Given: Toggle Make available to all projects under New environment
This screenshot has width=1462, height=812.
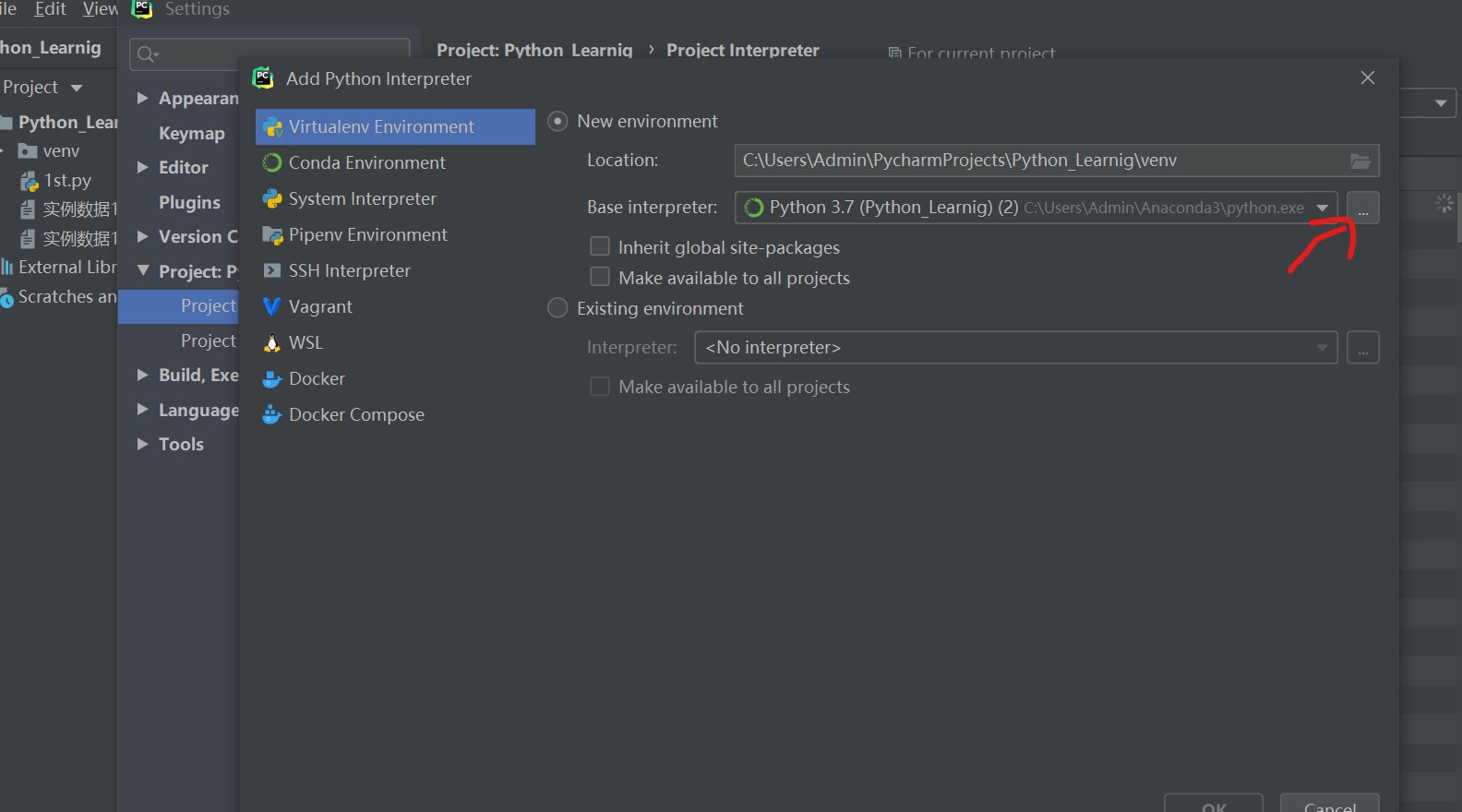Looking at the screenshot, I should (x=600, y=277).
